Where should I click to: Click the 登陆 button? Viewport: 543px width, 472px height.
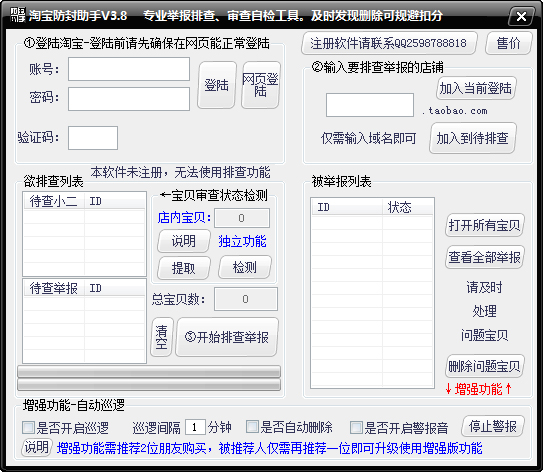point(217,85)
